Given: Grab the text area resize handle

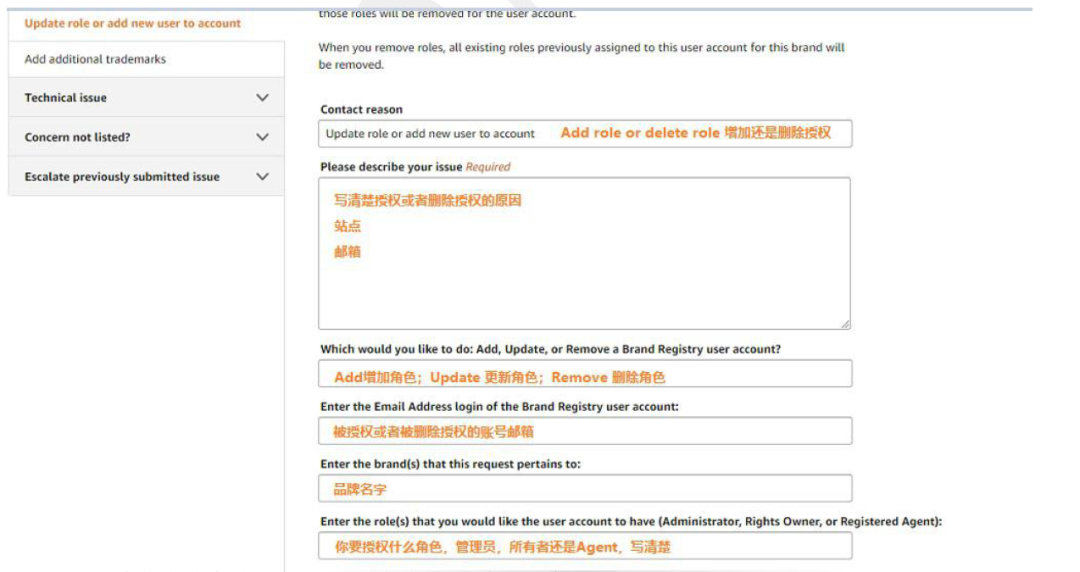Looking at the screenshot, I should (845, 324).
